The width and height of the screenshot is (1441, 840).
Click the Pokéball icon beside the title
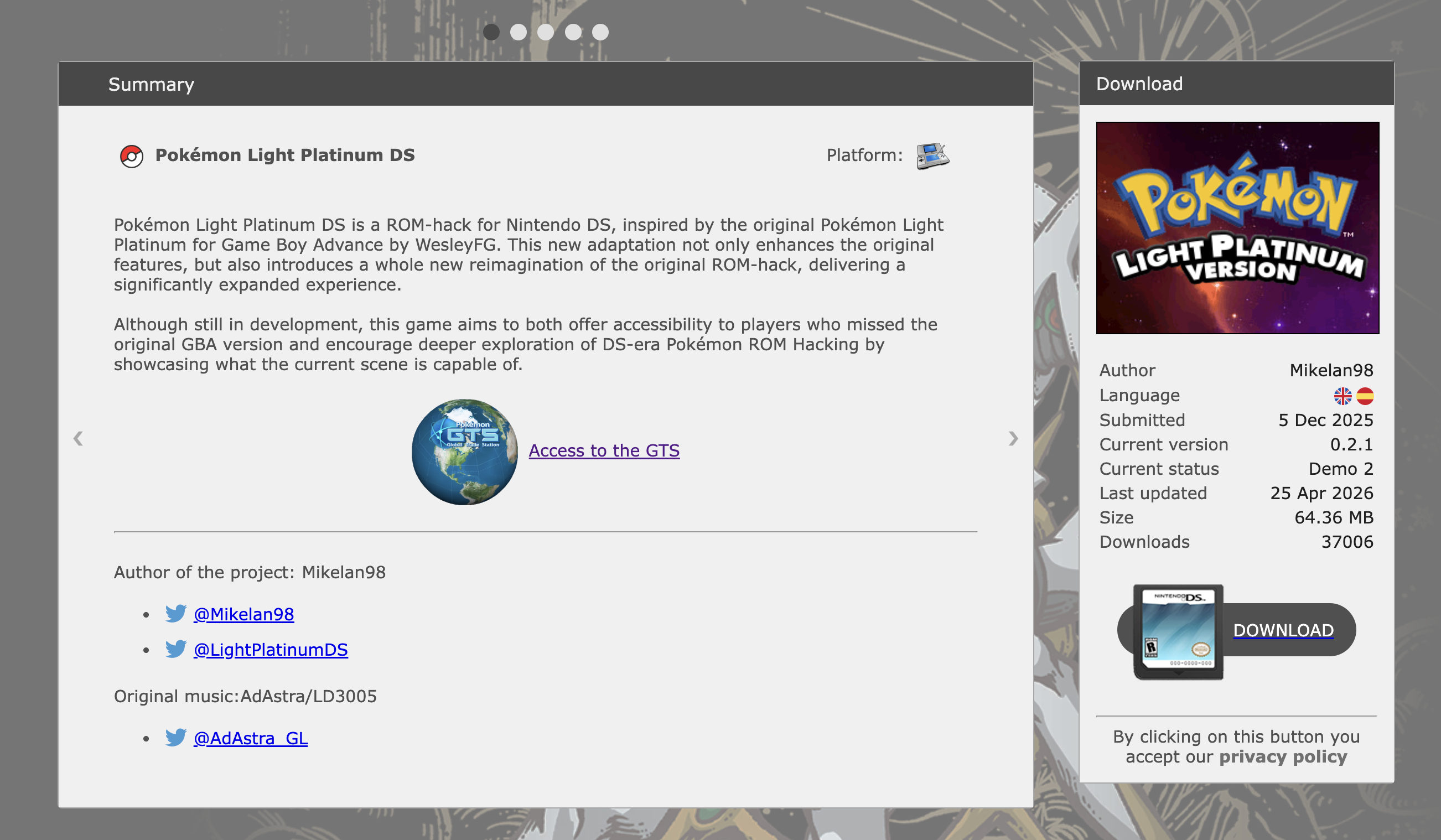(132, 156)
